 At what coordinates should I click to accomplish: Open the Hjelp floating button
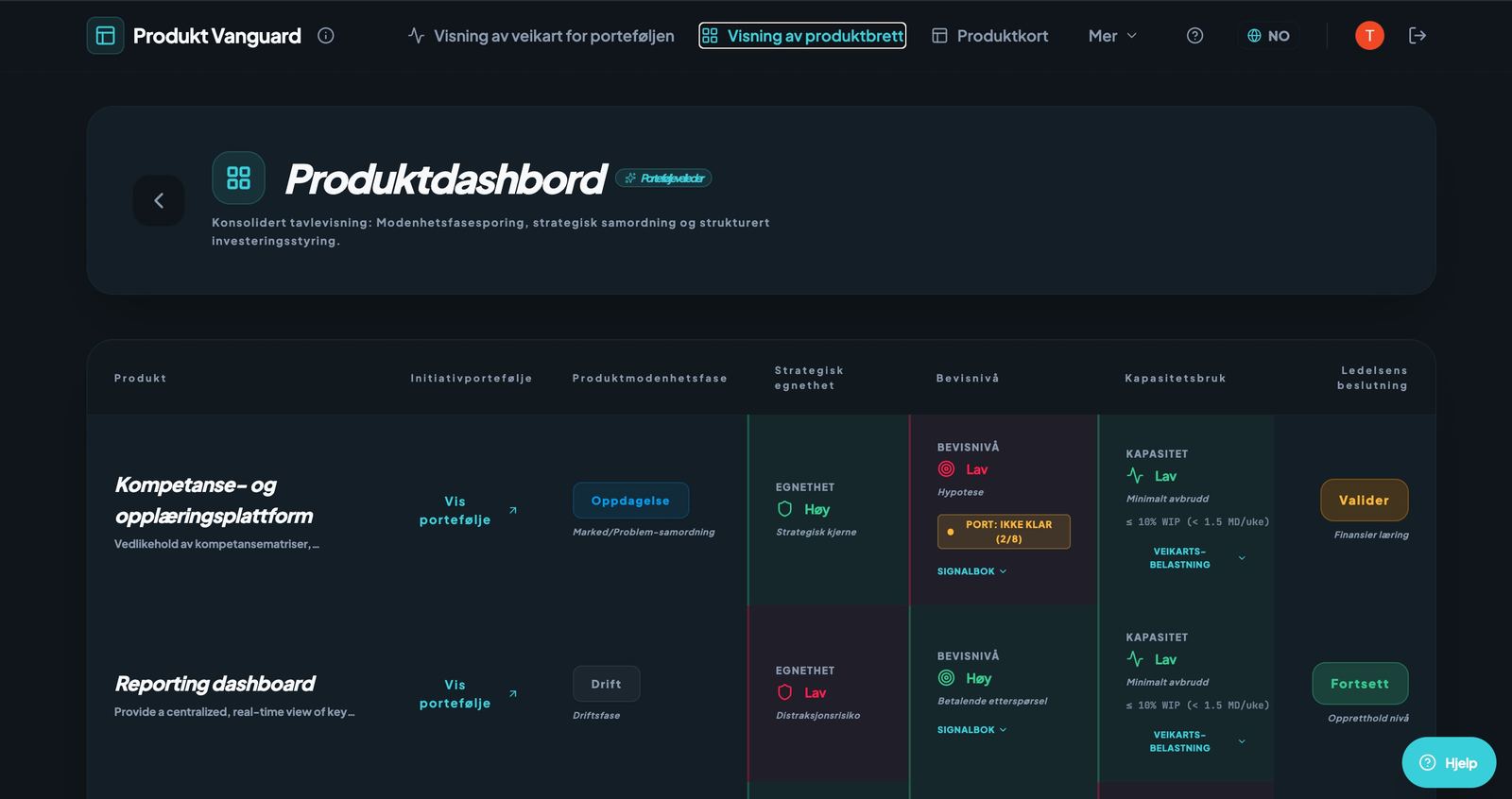coord(1449,763)
